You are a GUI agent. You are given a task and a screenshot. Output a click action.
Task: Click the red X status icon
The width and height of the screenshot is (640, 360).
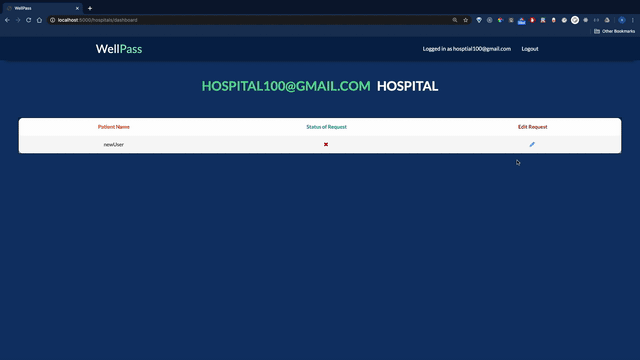pyautogui.click(x=326, y=144)
